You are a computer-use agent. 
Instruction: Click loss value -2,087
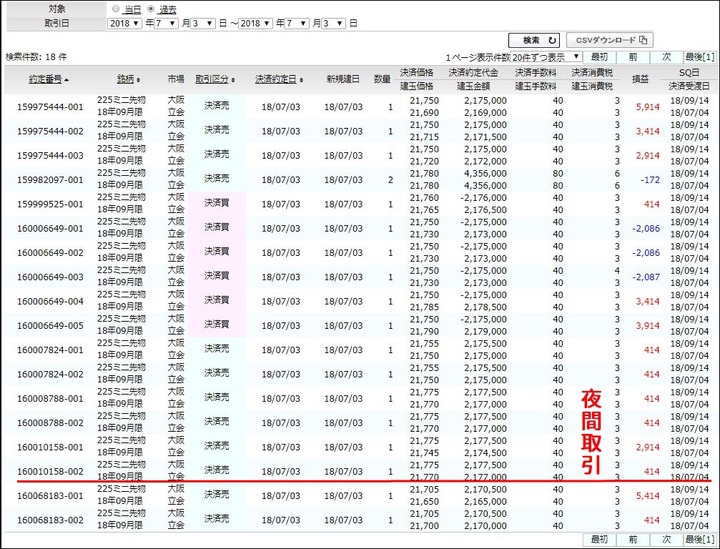pyautogui.click(x=646, y=277)
